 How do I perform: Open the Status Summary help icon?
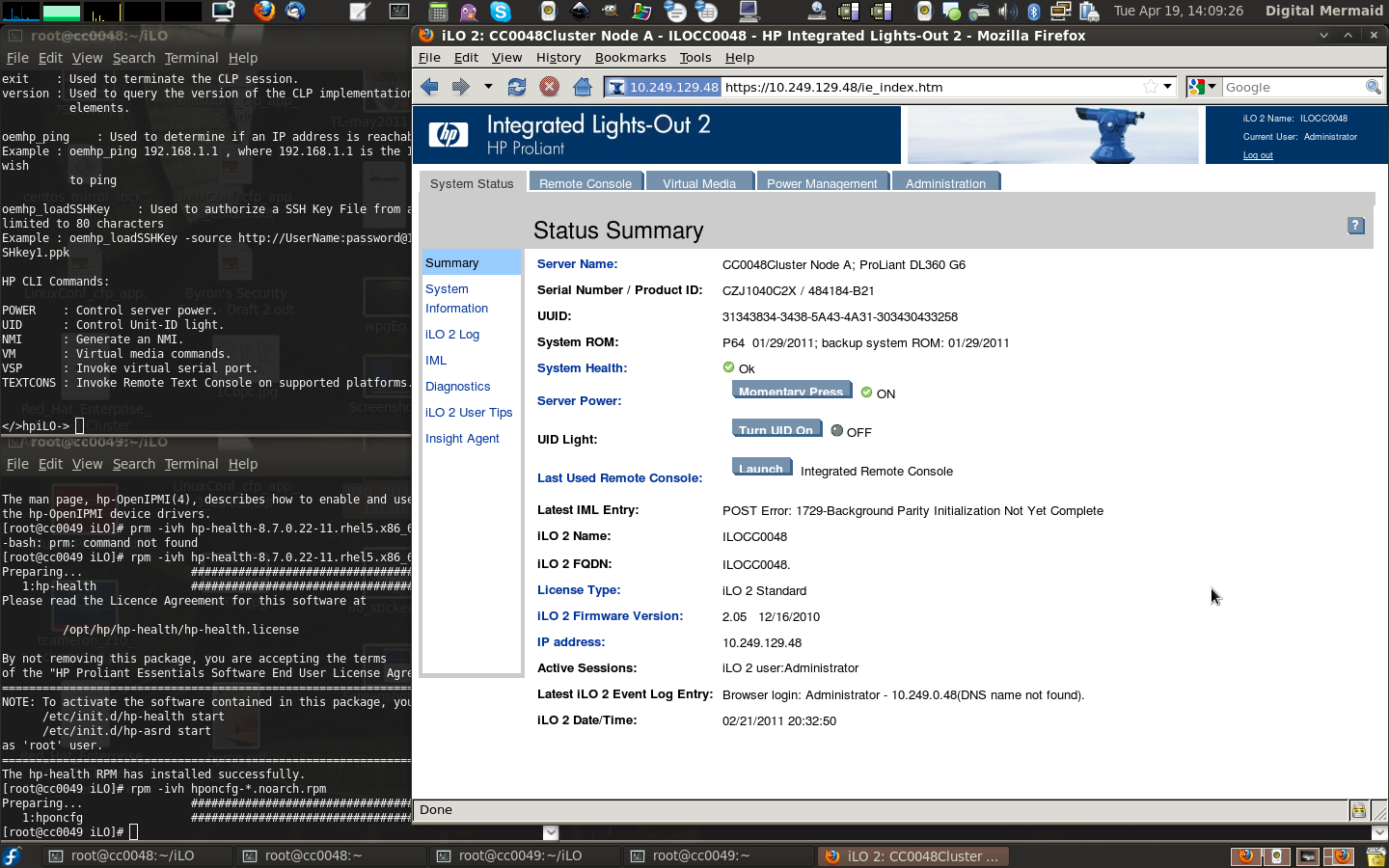(1356, 226)
